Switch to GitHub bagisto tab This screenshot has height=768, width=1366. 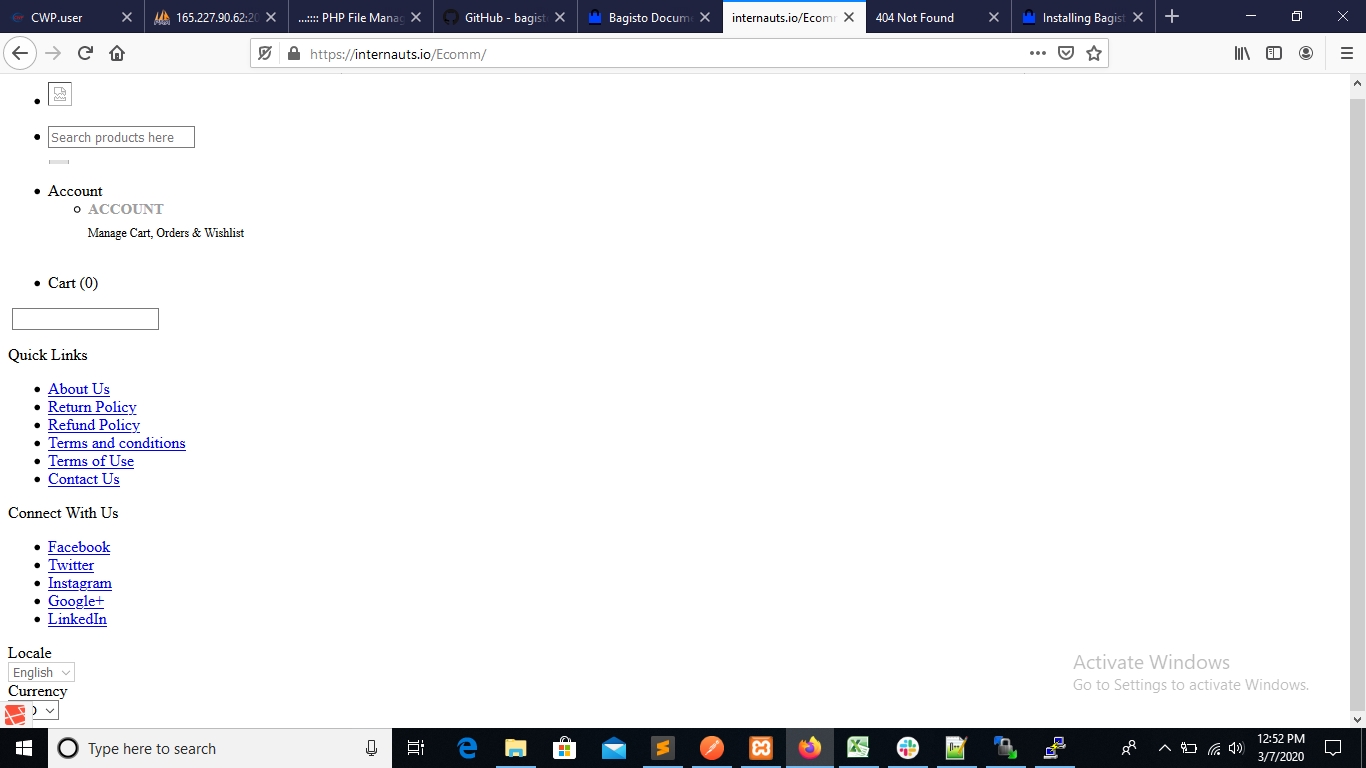coord(505,17)
